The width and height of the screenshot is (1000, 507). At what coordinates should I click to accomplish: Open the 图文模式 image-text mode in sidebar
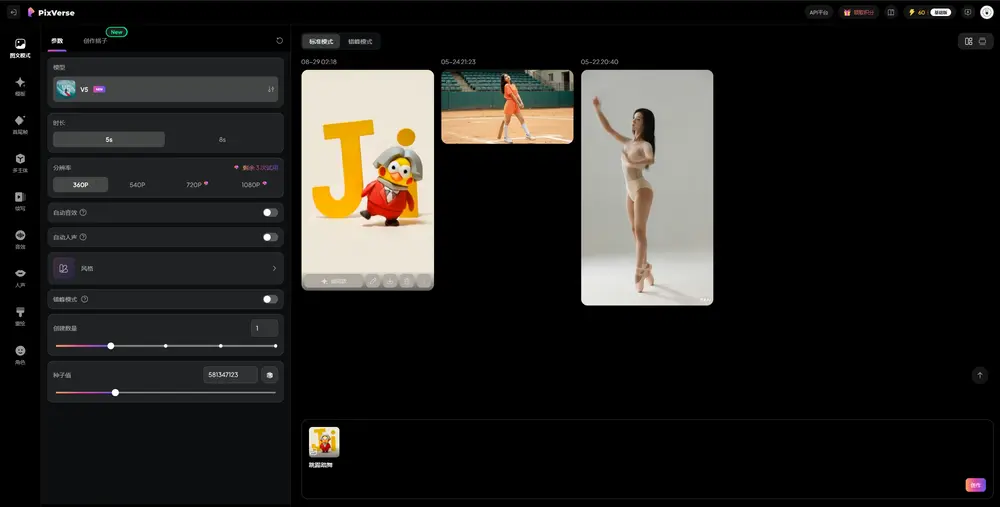point(20,48)
